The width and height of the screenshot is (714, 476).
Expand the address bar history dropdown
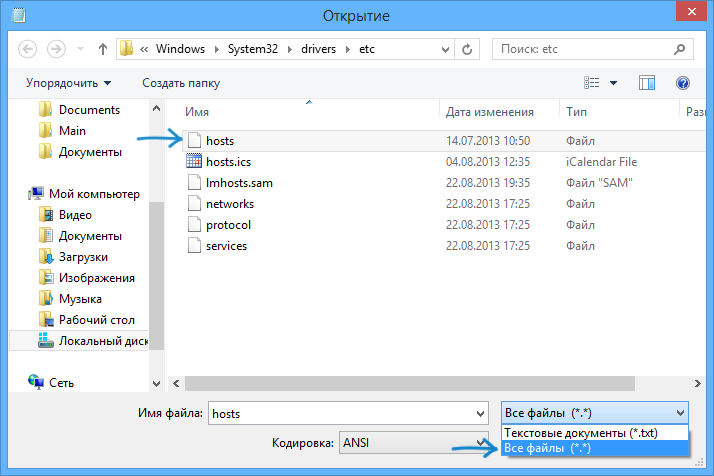tap(445, 49)
